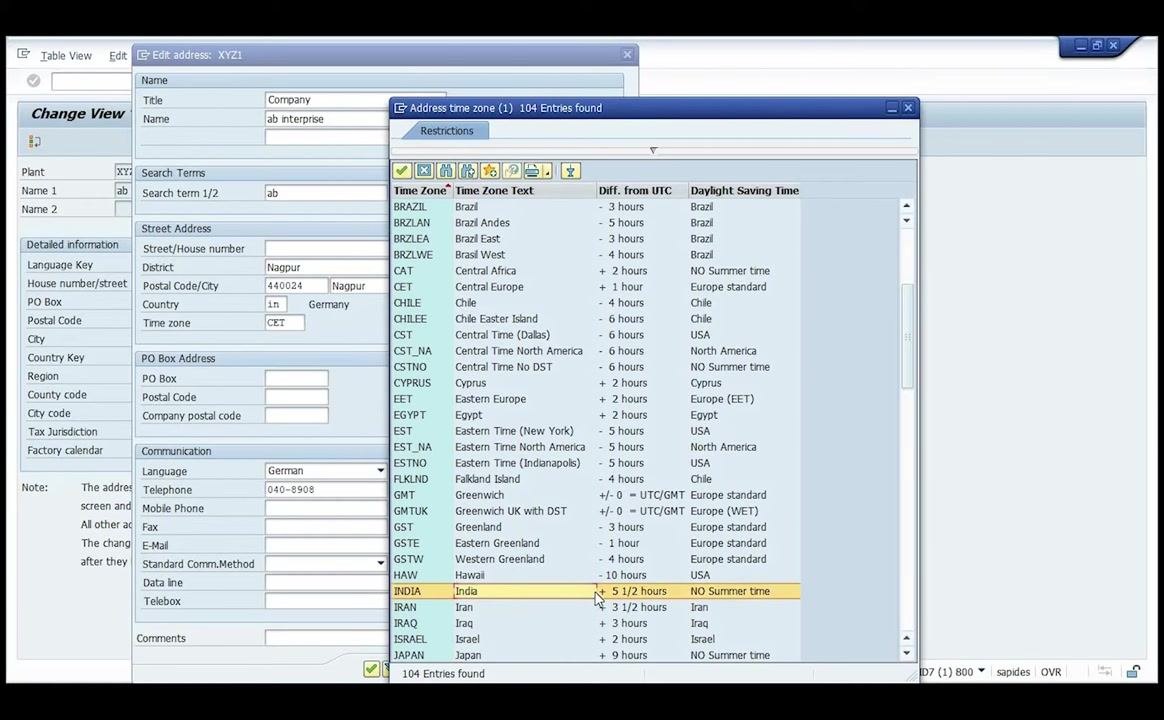Click the Print icon in toolbar
The image size is (1164, 720).
tap(532, 171)
